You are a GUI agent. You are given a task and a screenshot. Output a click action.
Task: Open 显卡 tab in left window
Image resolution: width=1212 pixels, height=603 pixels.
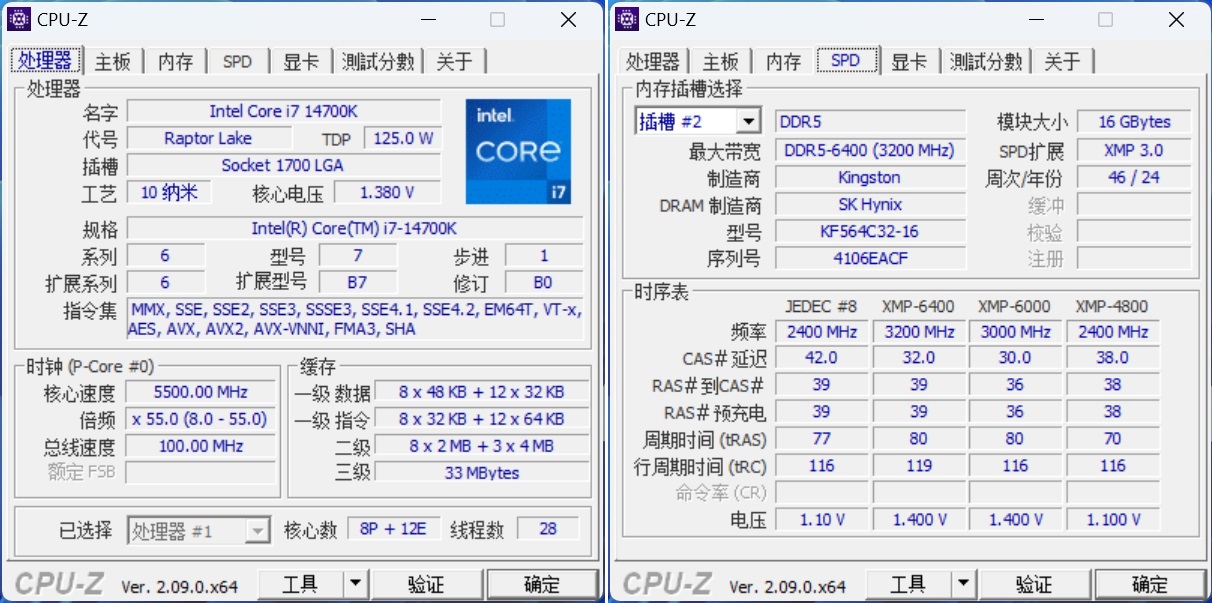tap(301, 61)
